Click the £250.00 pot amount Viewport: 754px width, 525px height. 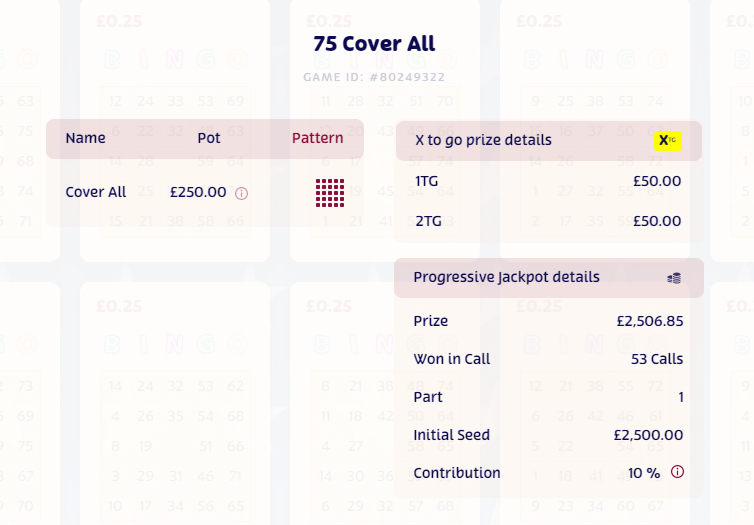coord(198,192)
